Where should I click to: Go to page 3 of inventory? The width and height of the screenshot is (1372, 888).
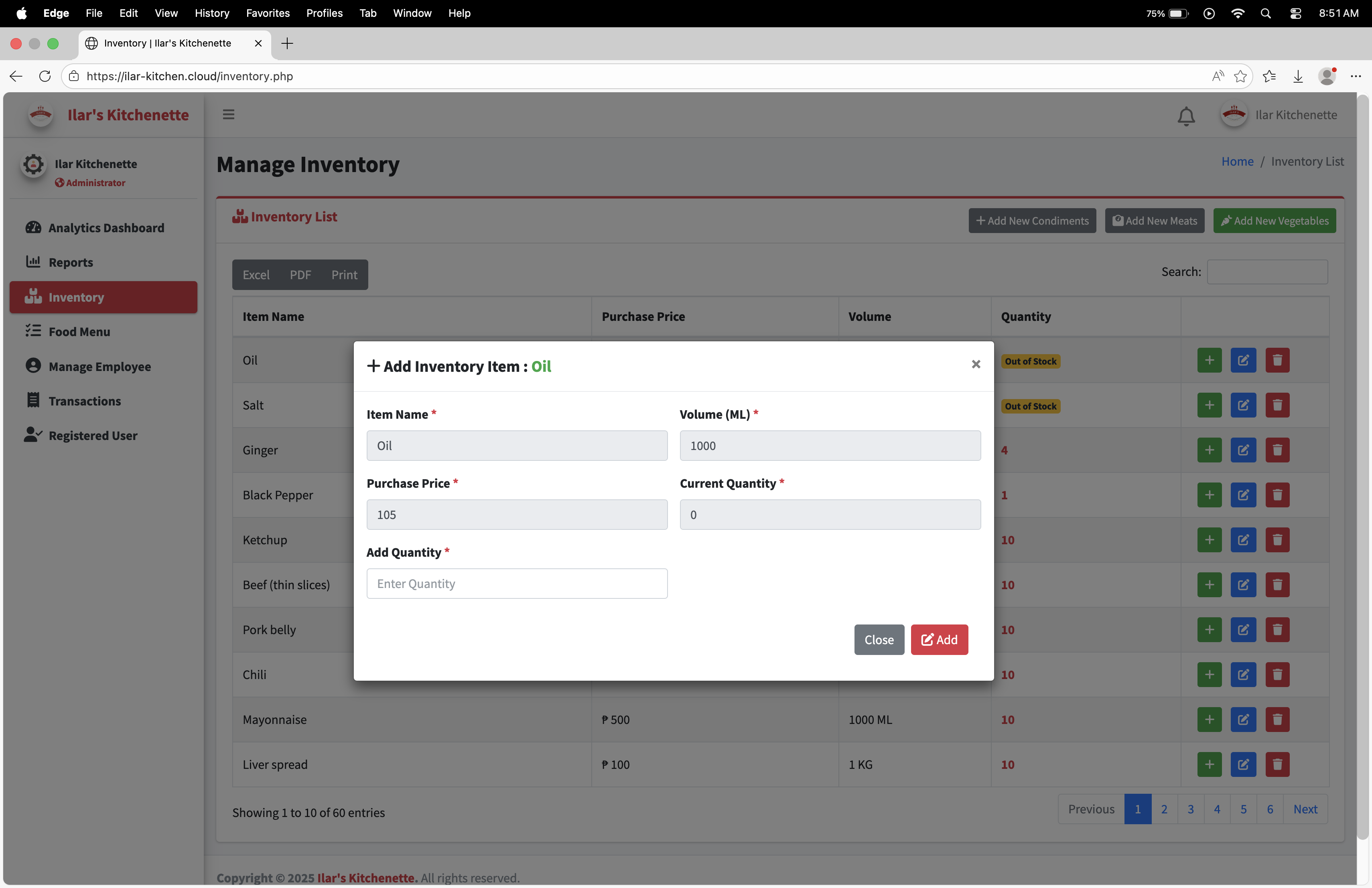click(1190, 809)
